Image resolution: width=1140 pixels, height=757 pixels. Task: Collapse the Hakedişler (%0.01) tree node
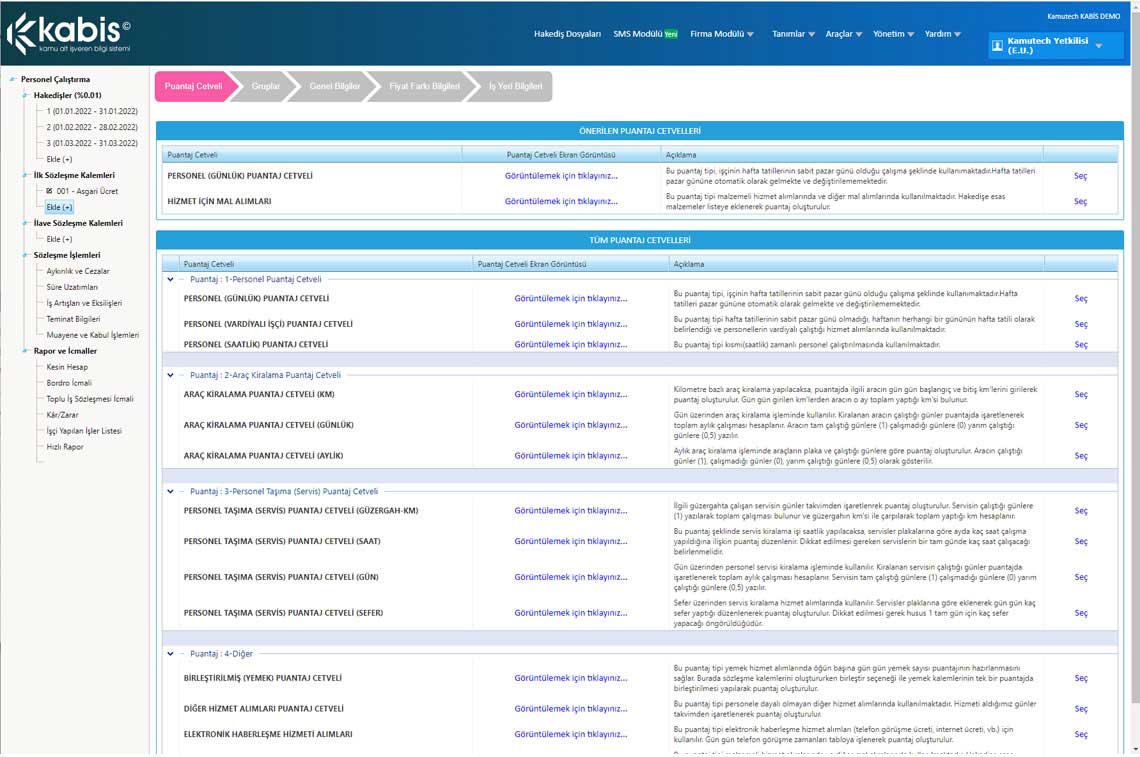(x=25, y=95)
